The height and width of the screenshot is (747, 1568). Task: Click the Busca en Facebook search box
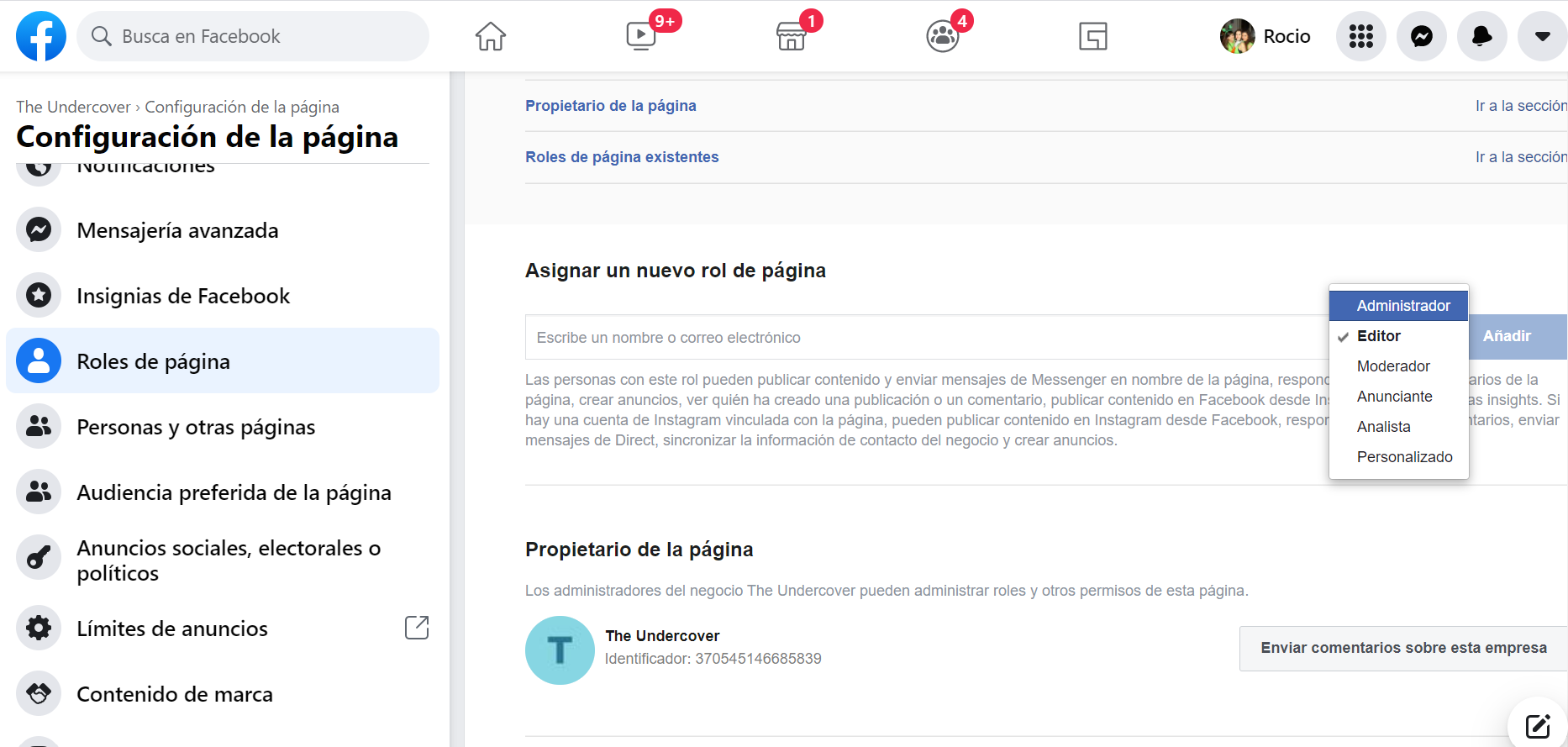pos(253,36)
